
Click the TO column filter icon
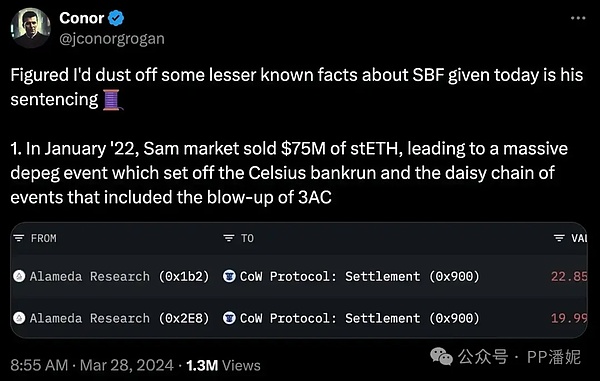click(228, 238)
